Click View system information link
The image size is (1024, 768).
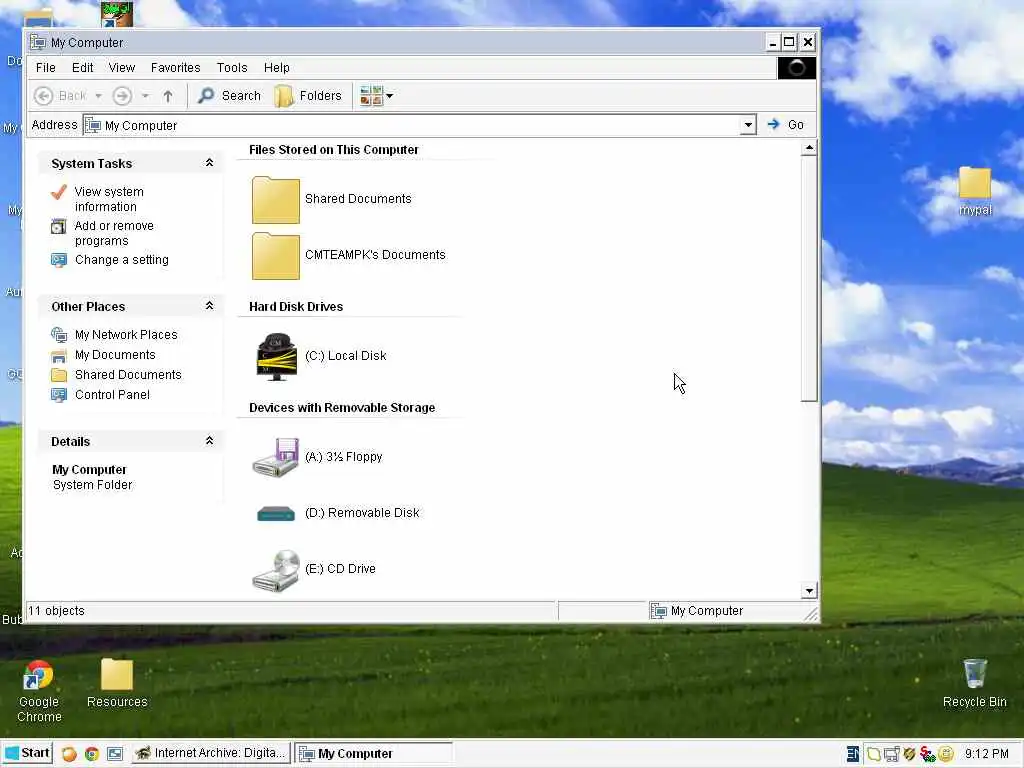point(109,199)
